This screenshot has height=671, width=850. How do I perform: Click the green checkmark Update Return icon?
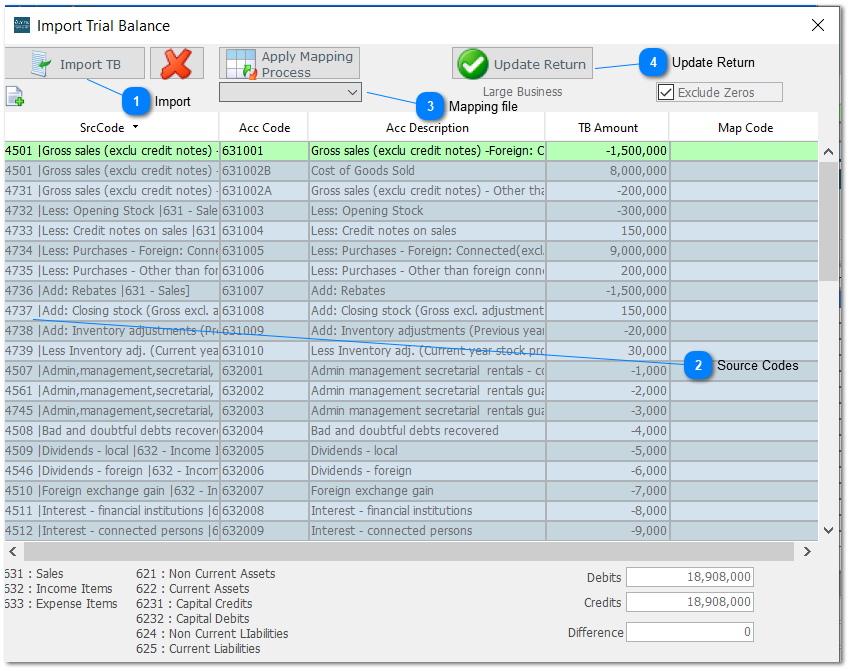coord(470,63)
